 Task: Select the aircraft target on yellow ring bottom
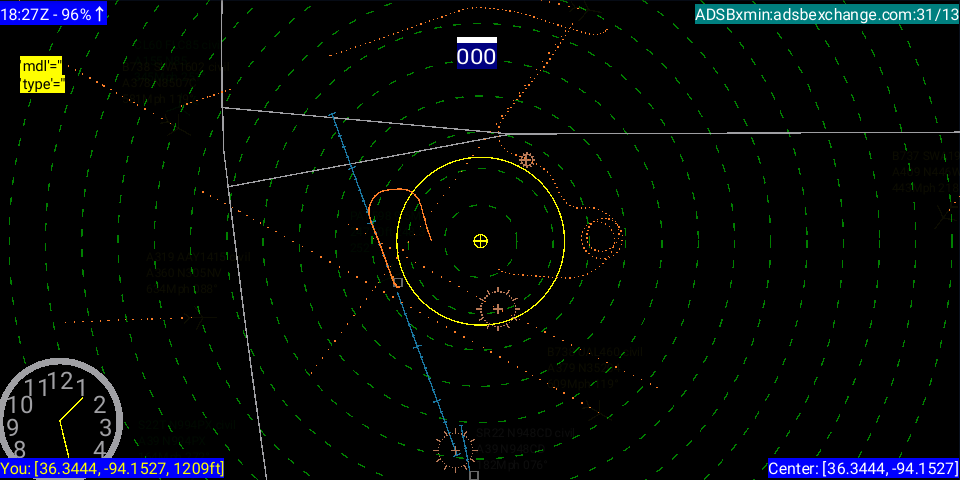[497, 308]
